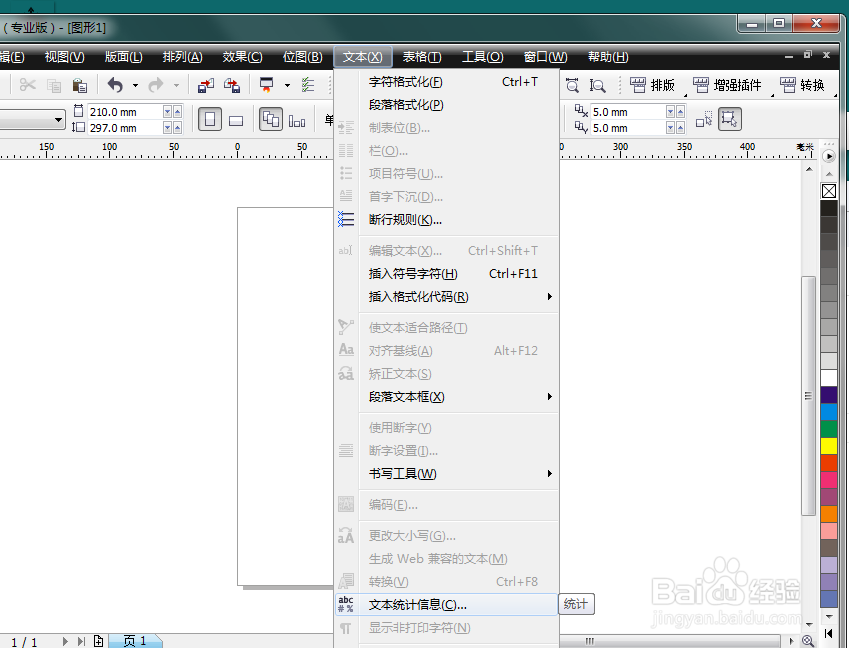Image resolution: width=849 pixels, height=648 pixels.
Task: Toggle snap settings via the options launcher icon
Action: [x=306, y=85]
